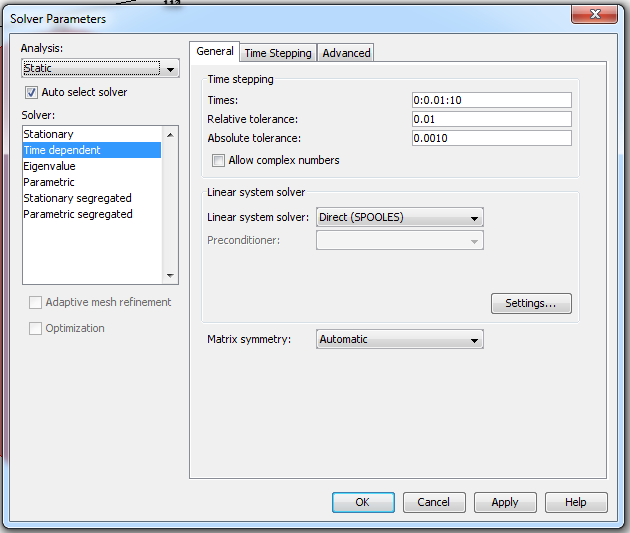This screenshot has width=630, height=533.
Task: Click the Times input field
Action: [492, 100]
